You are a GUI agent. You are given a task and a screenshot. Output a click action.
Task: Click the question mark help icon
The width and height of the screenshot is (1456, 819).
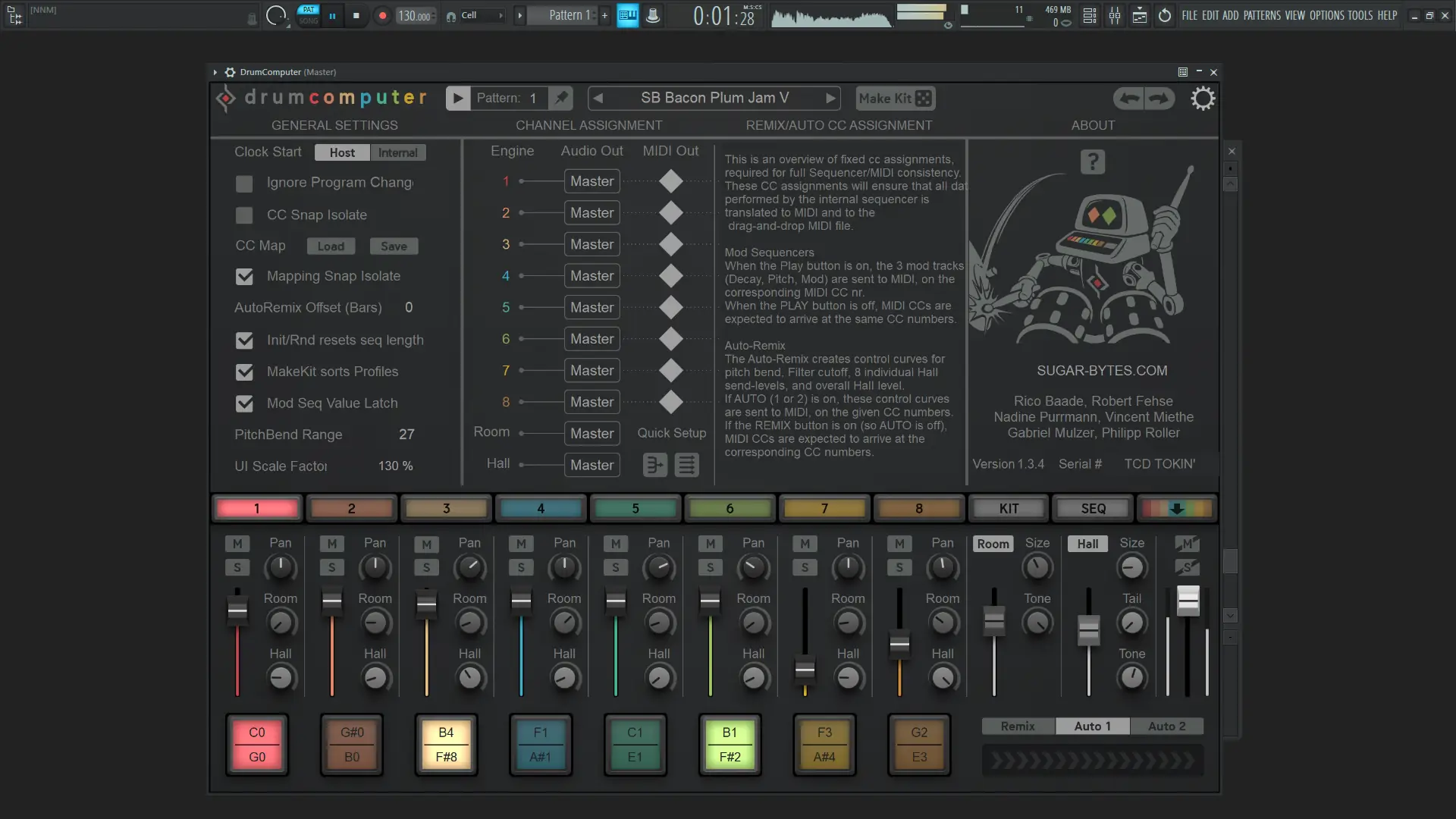point(1092,162)
